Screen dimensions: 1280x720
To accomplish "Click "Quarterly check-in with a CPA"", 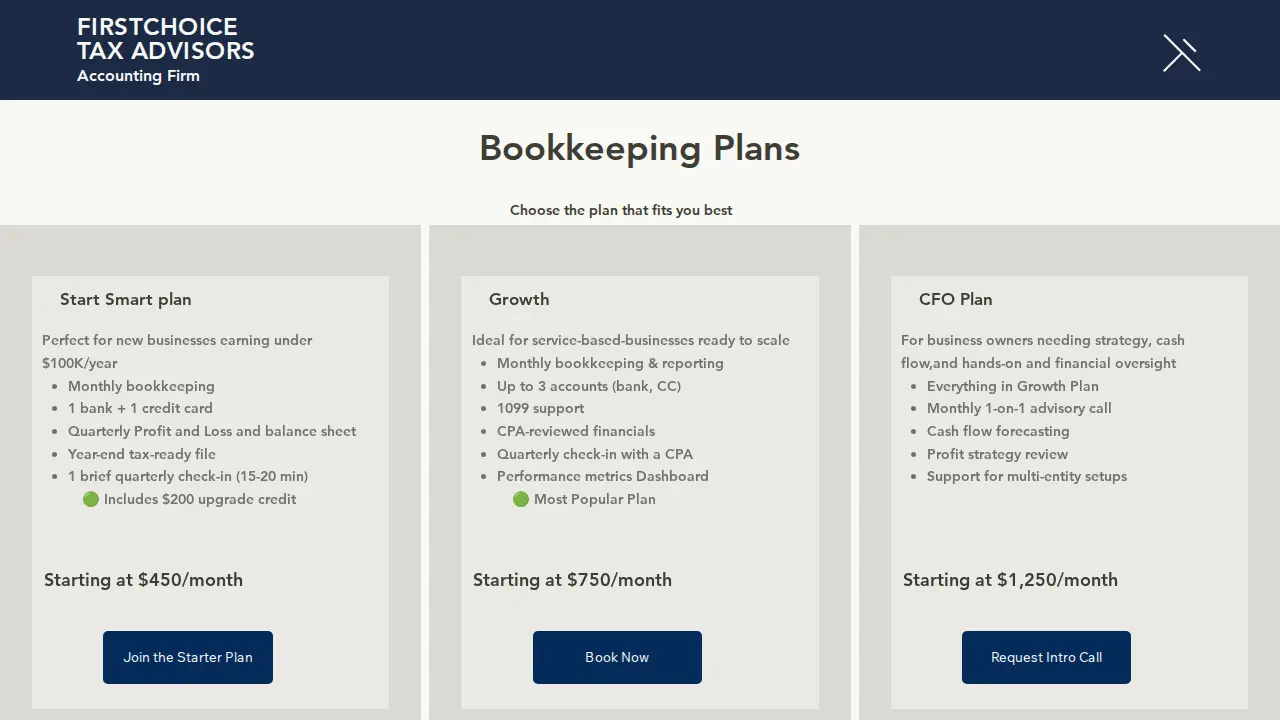I will tap(595, 454).
